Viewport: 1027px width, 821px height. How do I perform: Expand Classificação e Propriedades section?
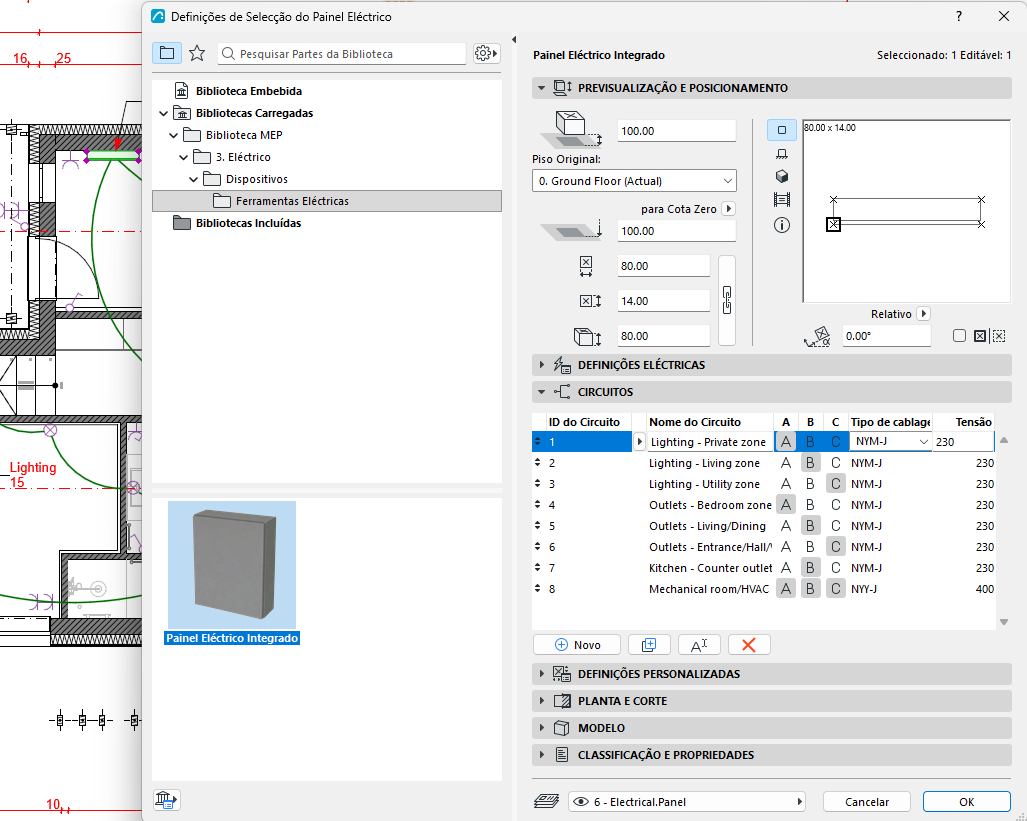[x=542, y=755]
